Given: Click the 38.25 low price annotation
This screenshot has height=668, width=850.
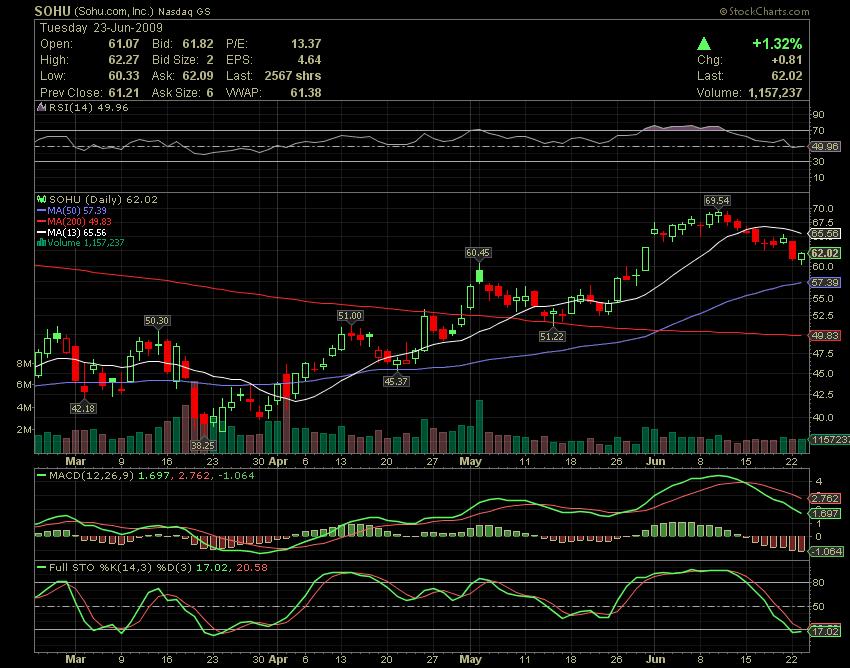Looking at the screenshot, I should pyautogui.click(x=203, y=446).
